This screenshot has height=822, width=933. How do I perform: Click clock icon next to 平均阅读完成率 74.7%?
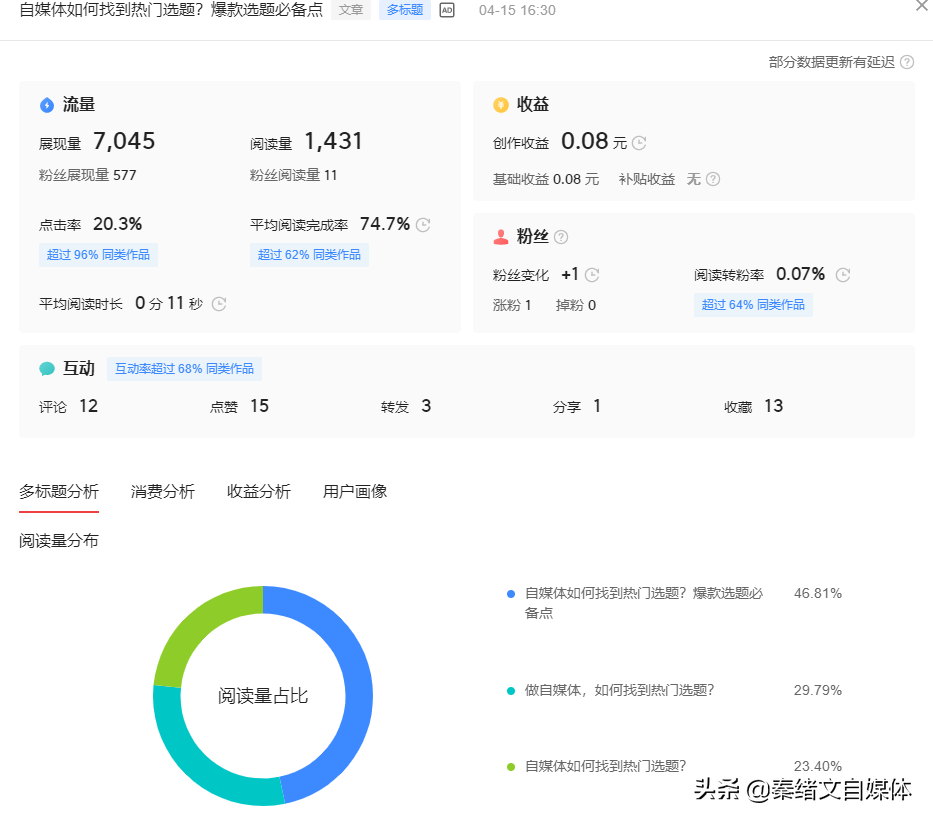pos(423,225)
